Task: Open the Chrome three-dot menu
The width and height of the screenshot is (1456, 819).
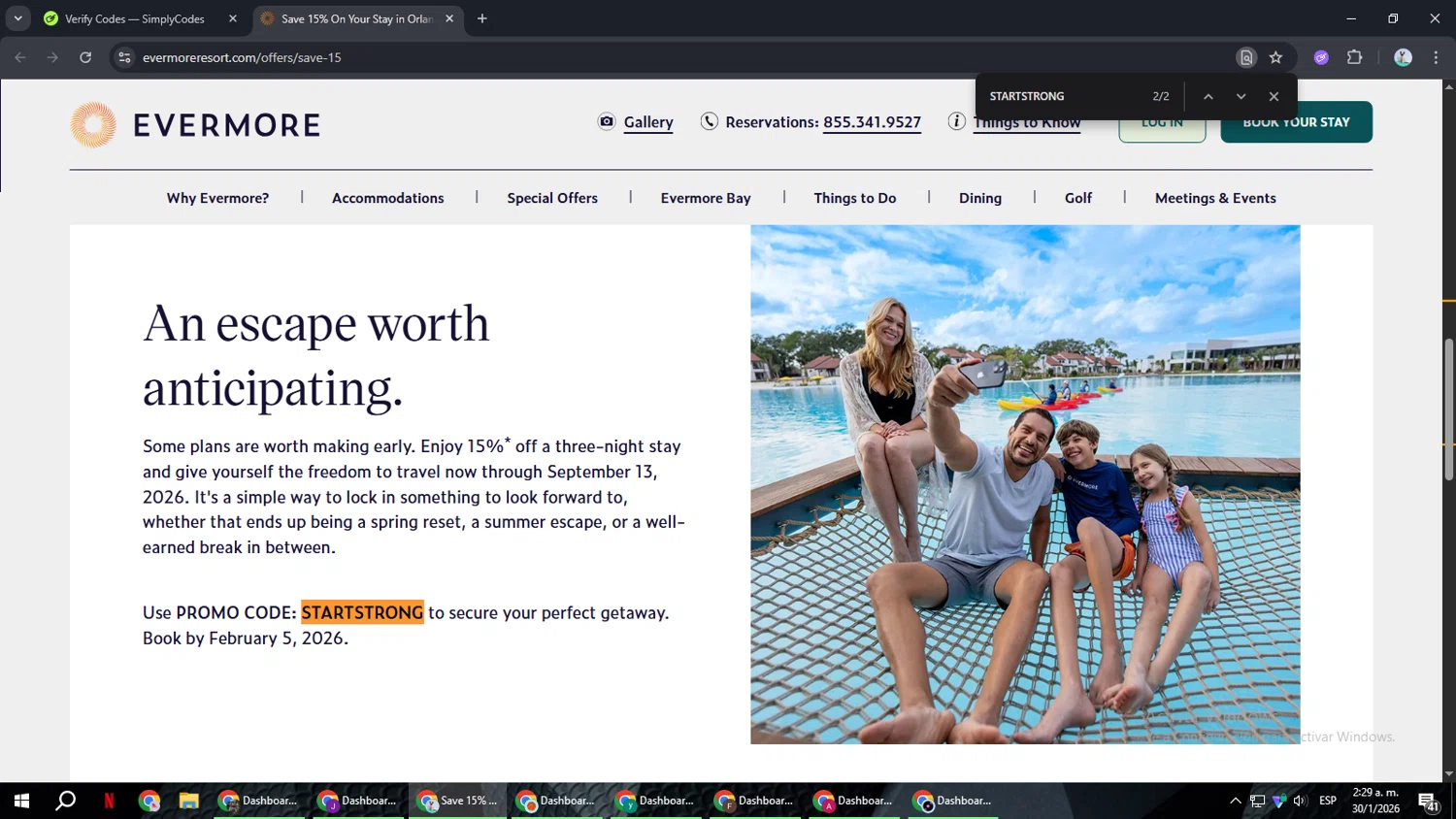Action: tap(1436, 57)
